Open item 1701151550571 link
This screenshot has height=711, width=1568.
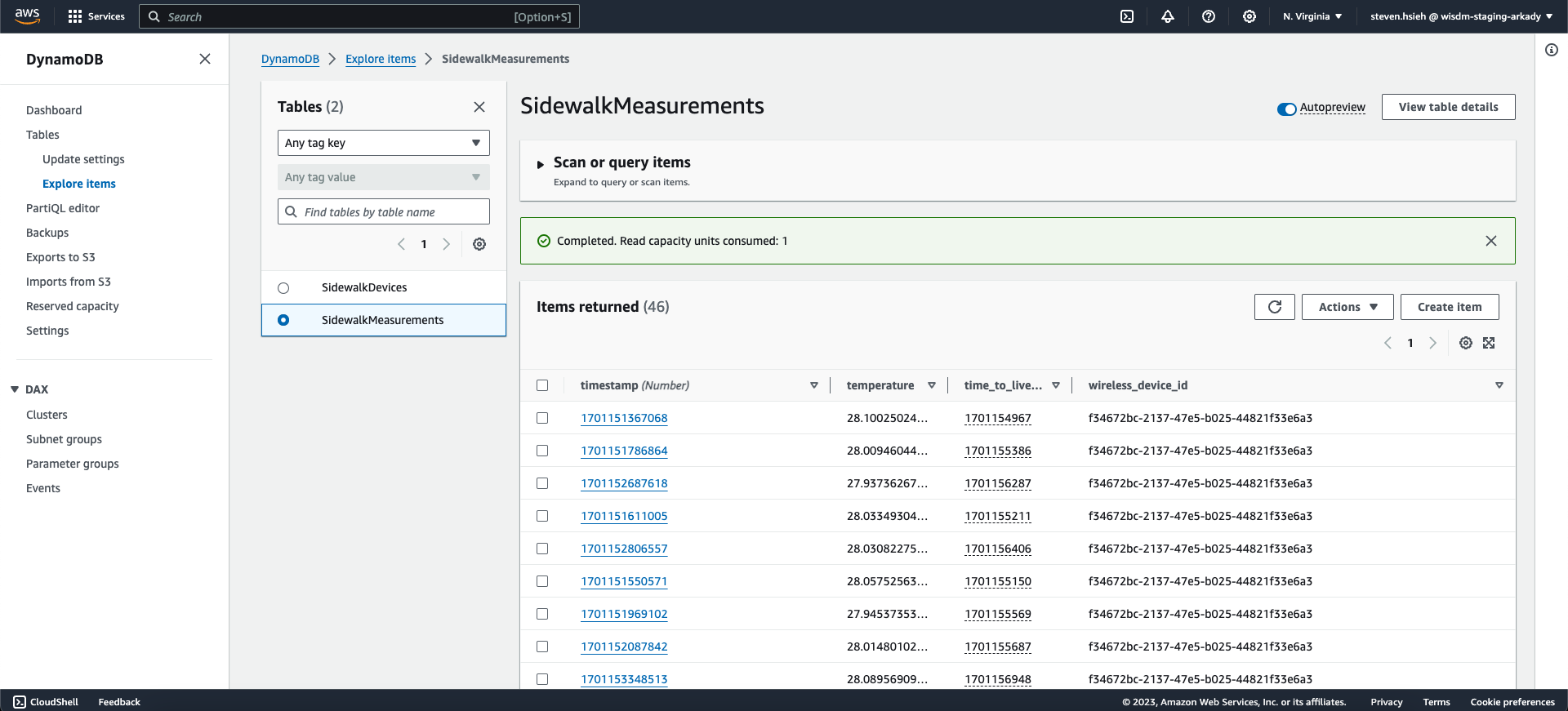coord(624,581)
